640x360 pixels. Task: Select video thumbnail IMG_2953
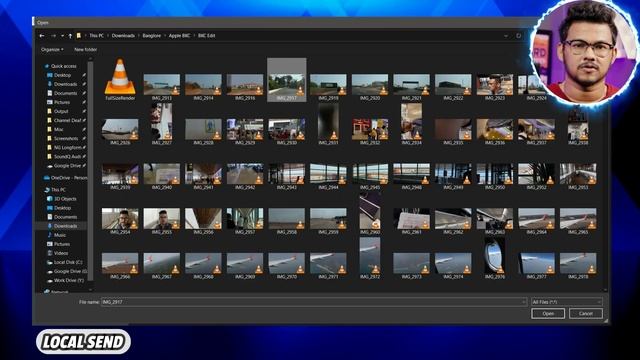click(x=578, y=177)
